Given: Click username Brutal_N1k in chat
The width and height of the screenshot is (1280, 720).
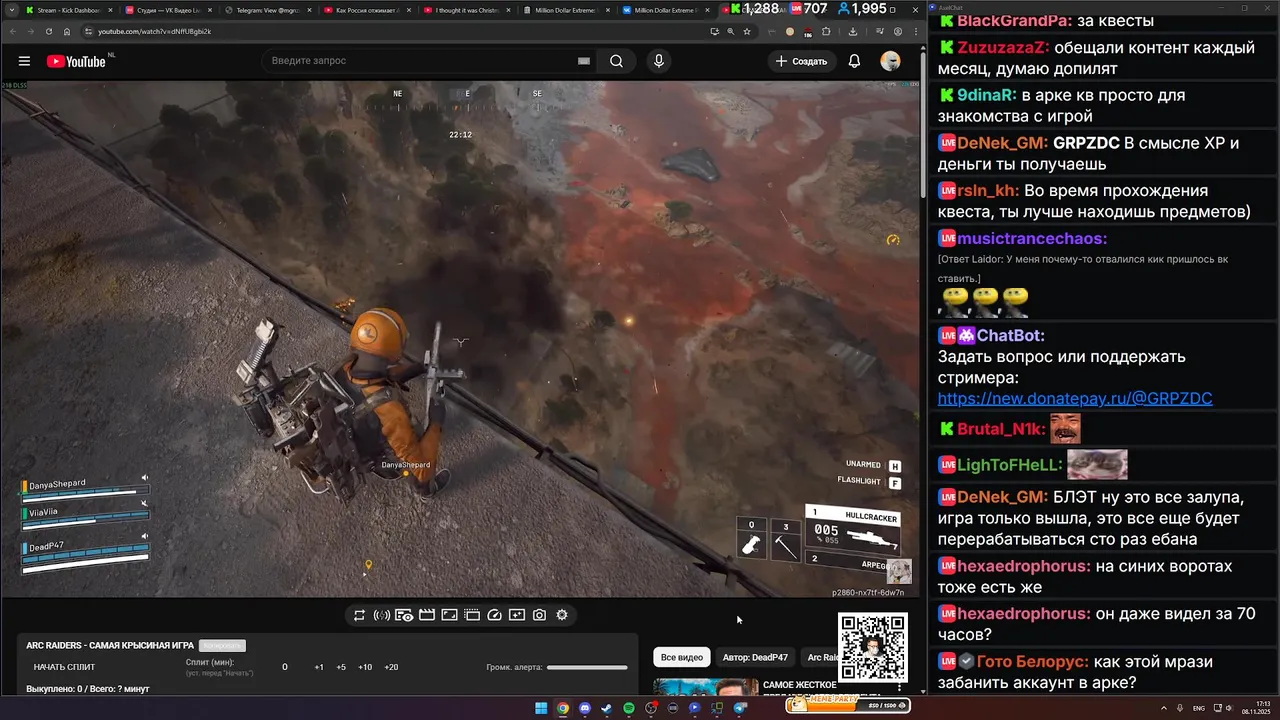Looking at the screenshot, I should (1001, 430).
